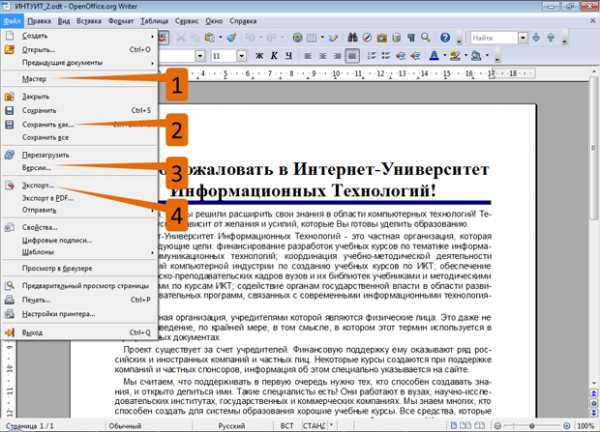The image size is (600, 432).
Task: Click the Open folder icon in the File menu
Action: [x=9, y=49]
